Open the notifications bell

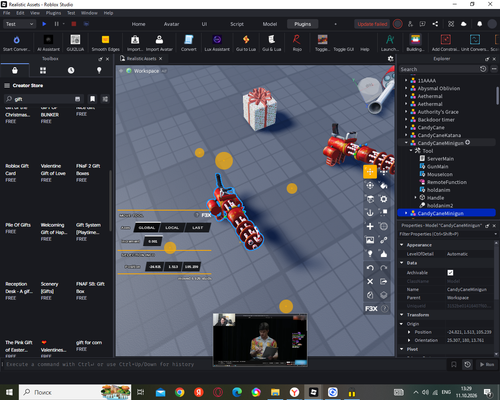(479, 24)
